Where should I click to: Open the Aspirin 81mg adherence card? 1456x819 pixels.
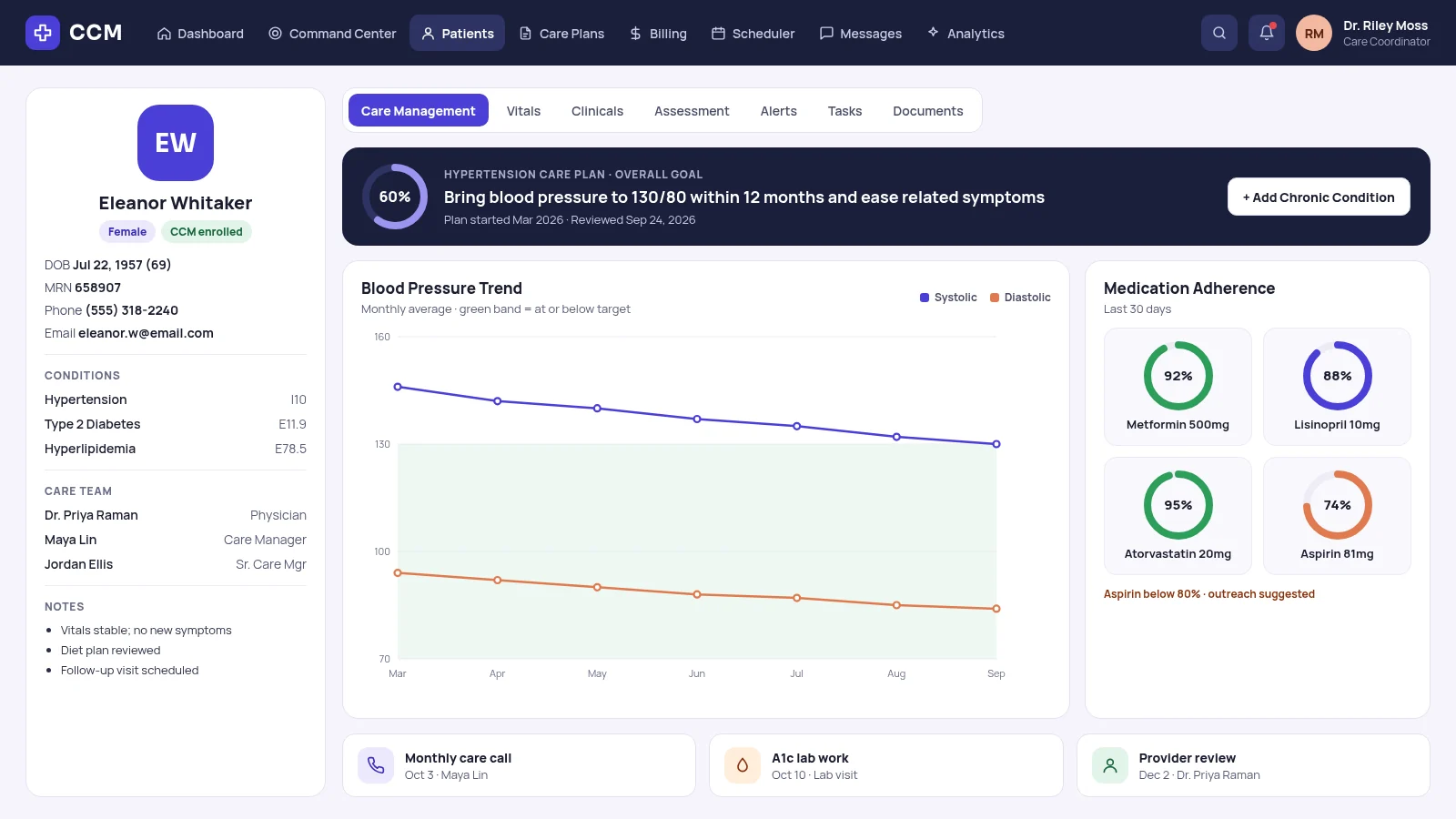1337,516
